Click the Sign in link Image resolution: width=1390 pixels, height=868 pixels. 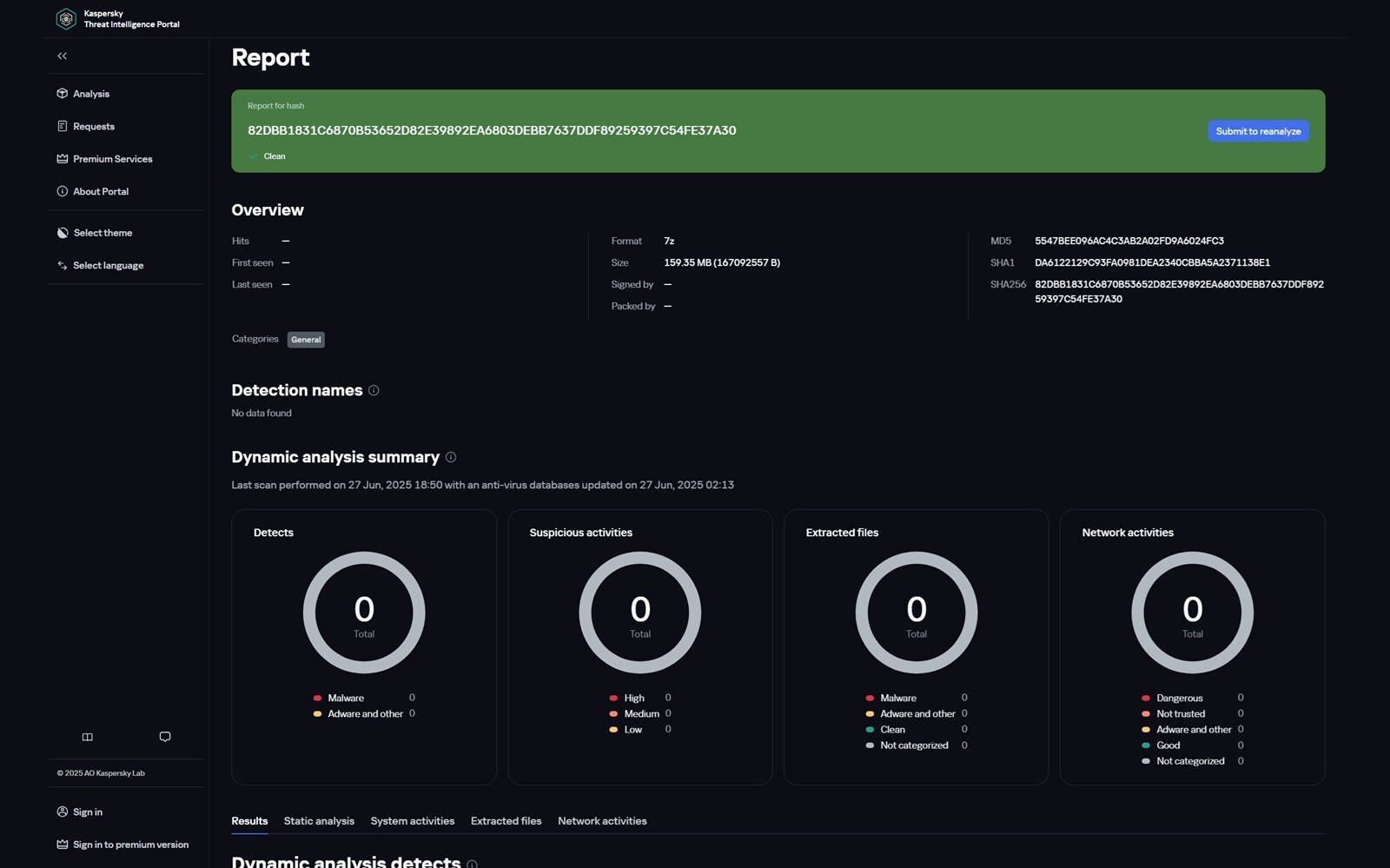(88, 812)
